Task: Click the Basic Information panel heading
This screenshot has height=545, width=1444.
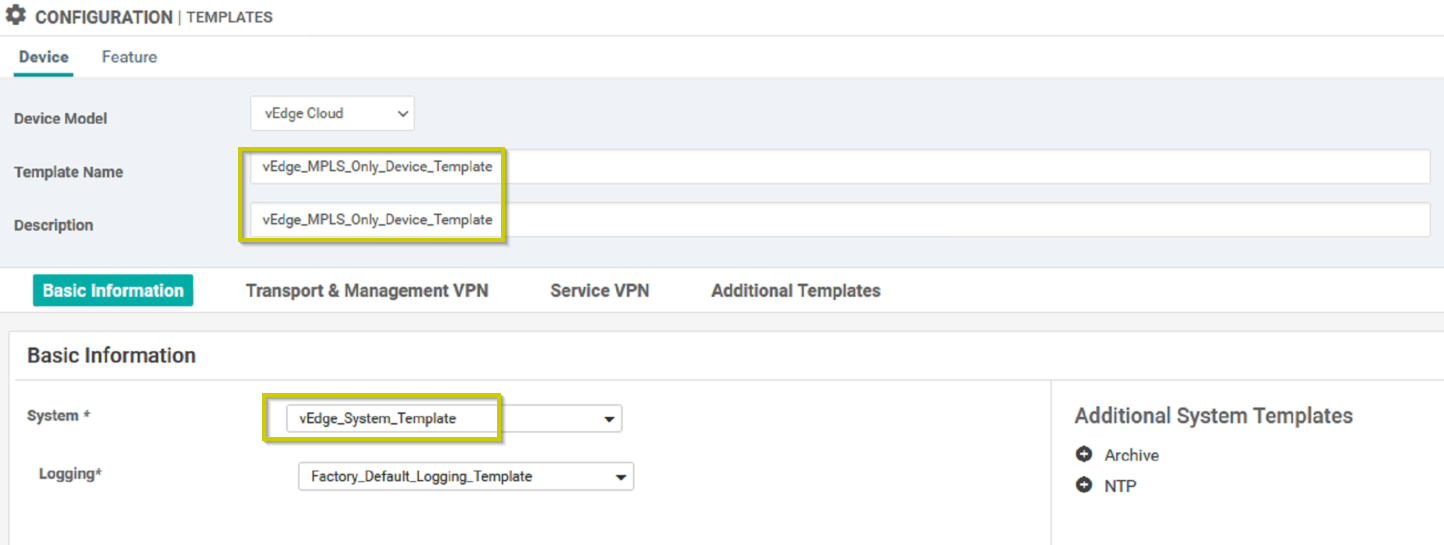Action: (111, 355)
